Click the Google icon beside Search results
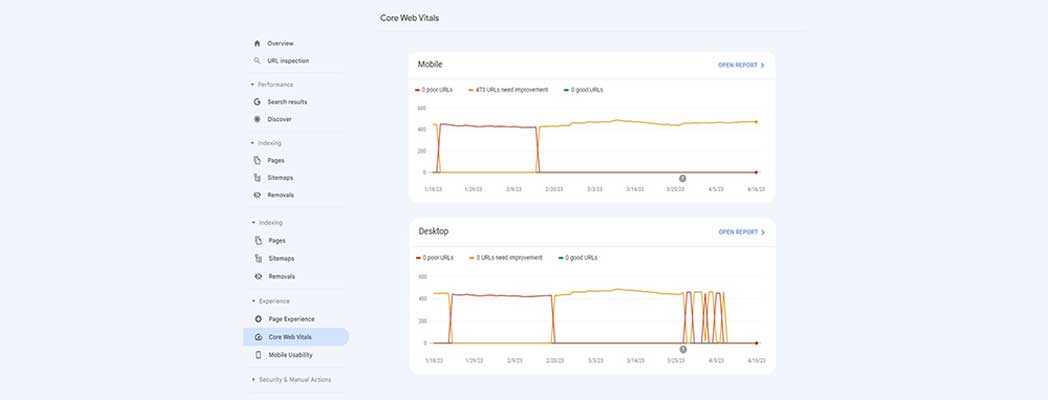The height and width of the screenshot is (400, 1048). click(x=257, y=102)
